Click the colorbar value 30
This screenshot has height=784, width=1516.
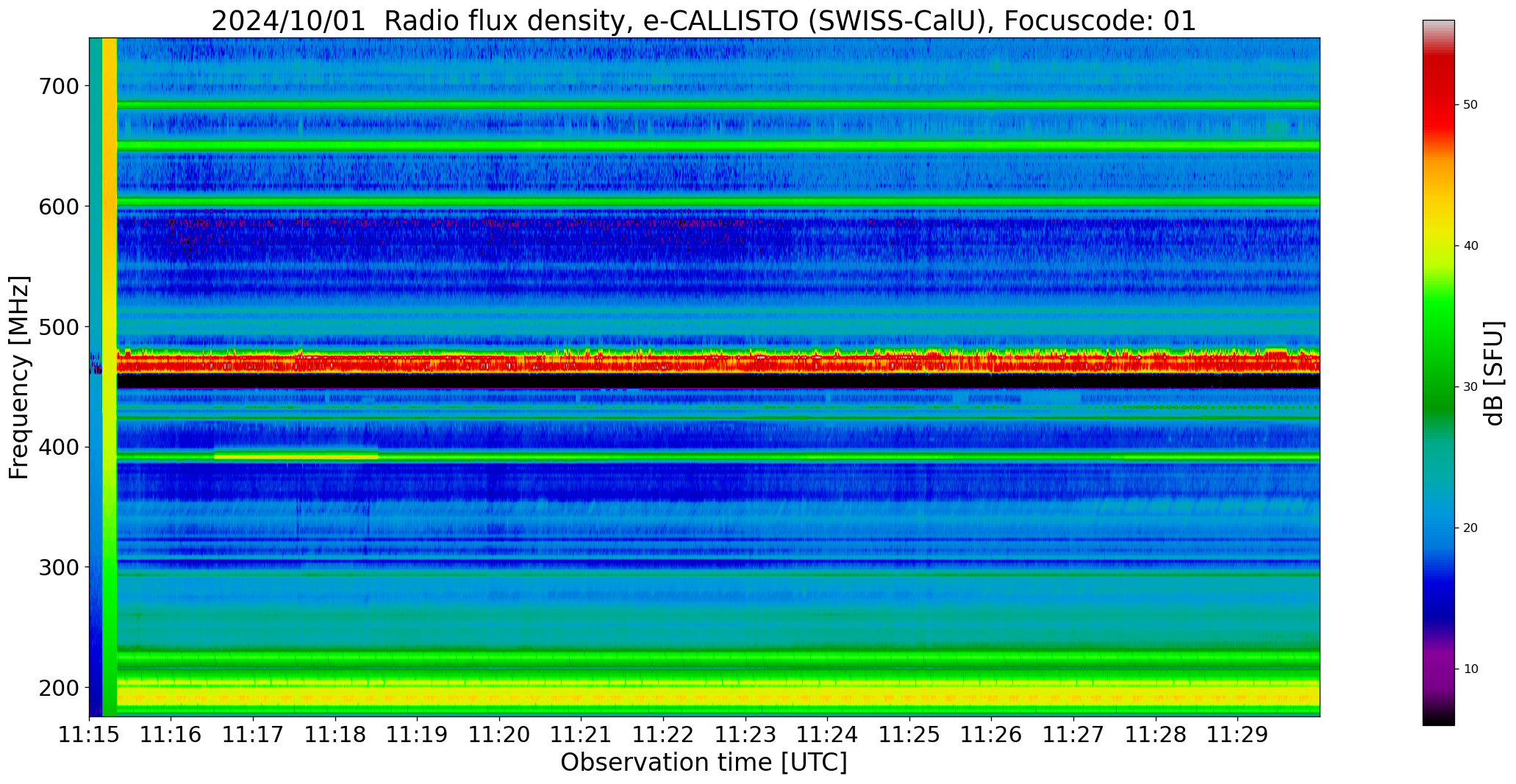pyautogui.click(x=1470, y=387)
